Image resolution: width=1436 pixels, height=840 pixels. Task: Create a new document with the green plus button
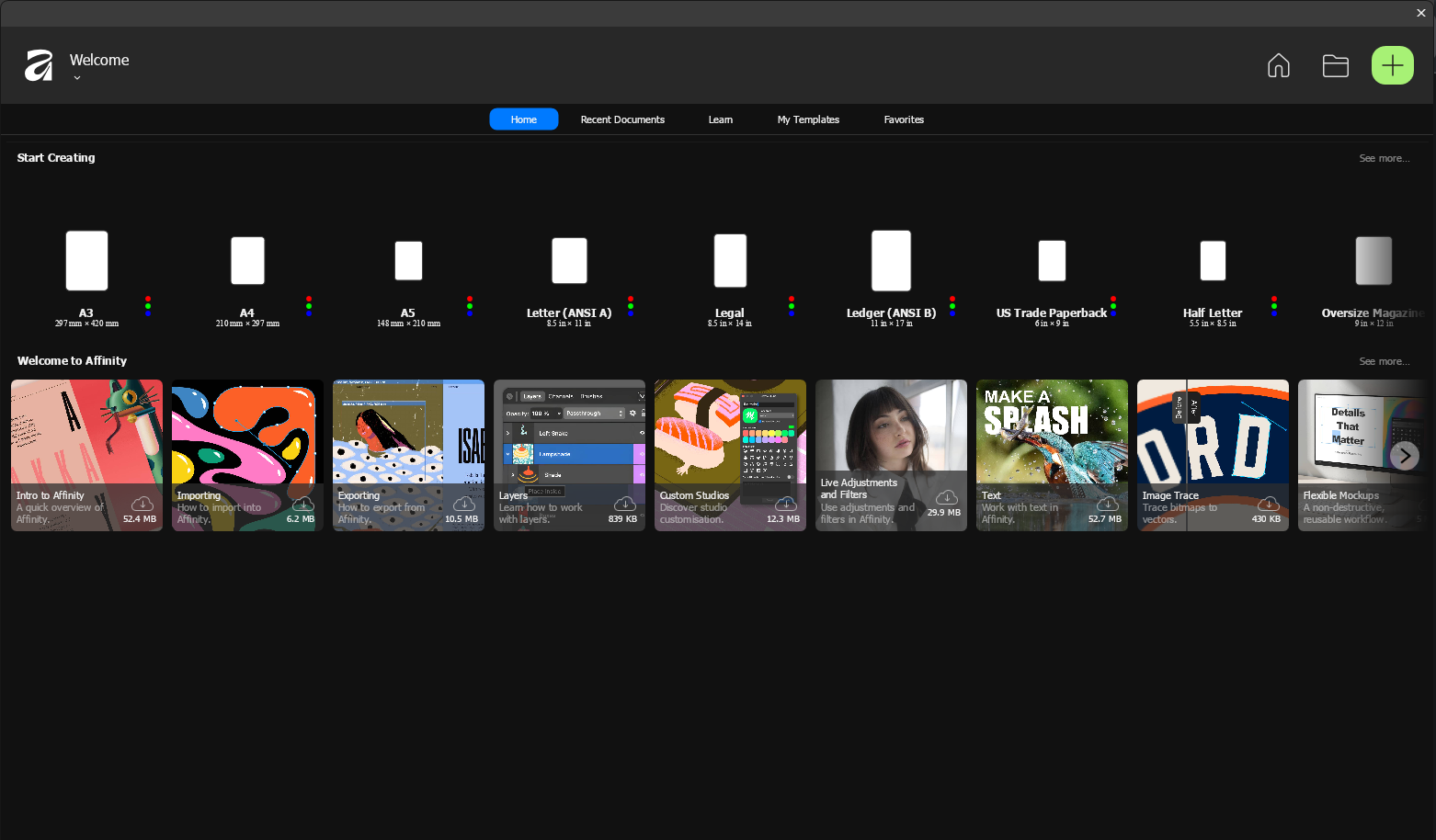(1392, 65)
